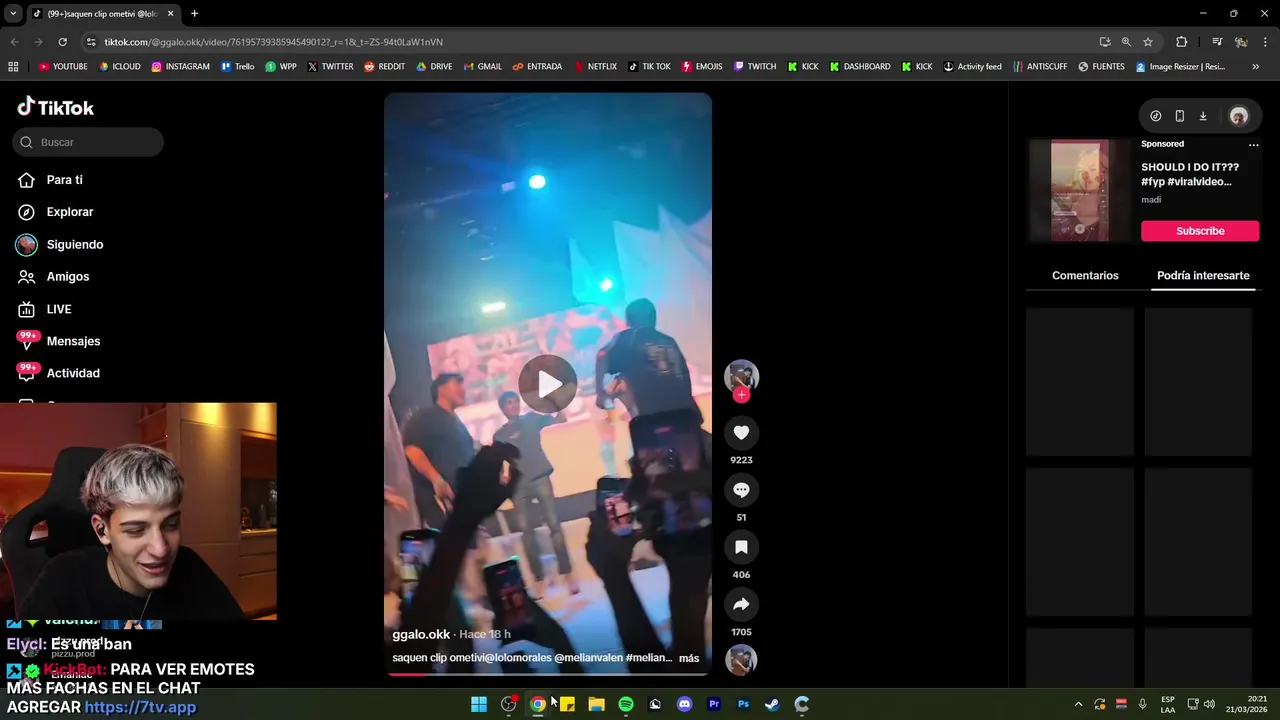
Task: Open Photoshop from the taskbar
Action: click(743, 704)
